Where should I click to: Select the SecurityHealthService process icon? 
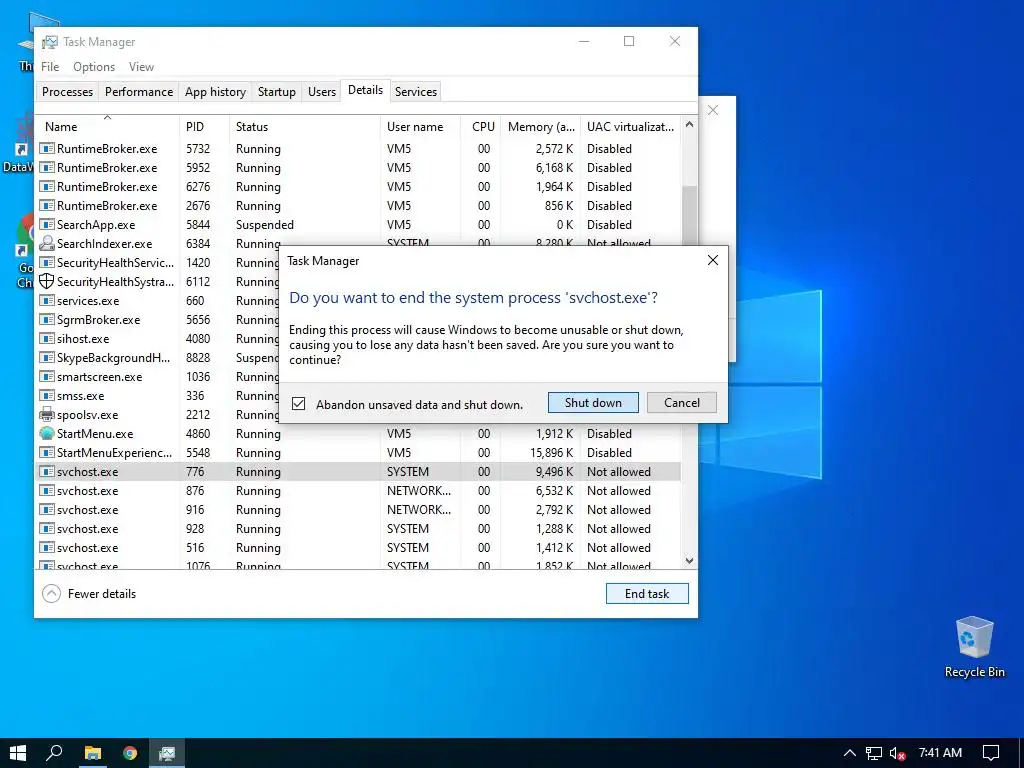46,263
